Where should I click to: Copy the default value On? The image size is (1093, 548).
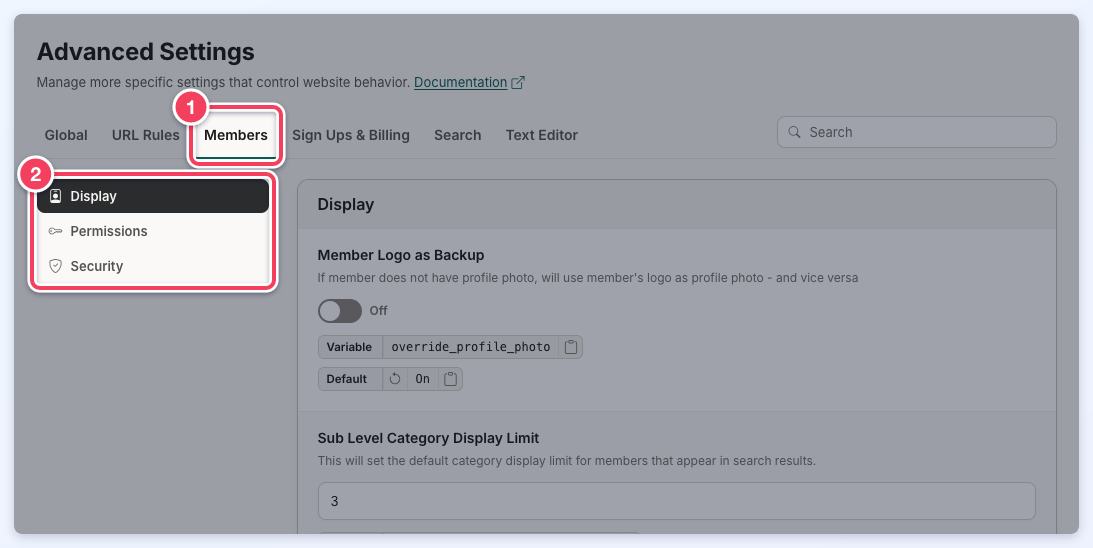coord(450,379)
